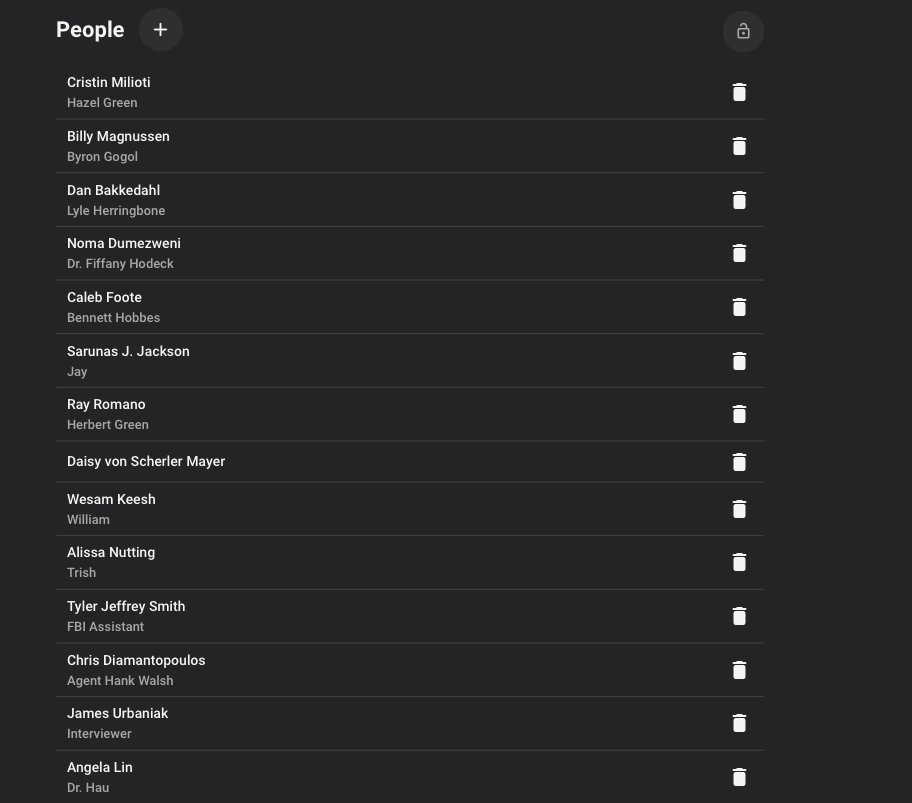The width and height of the screenshot is (912, 803).
Task: Delete Cristin Milioti from the list
Action: (x=739, y=92)
